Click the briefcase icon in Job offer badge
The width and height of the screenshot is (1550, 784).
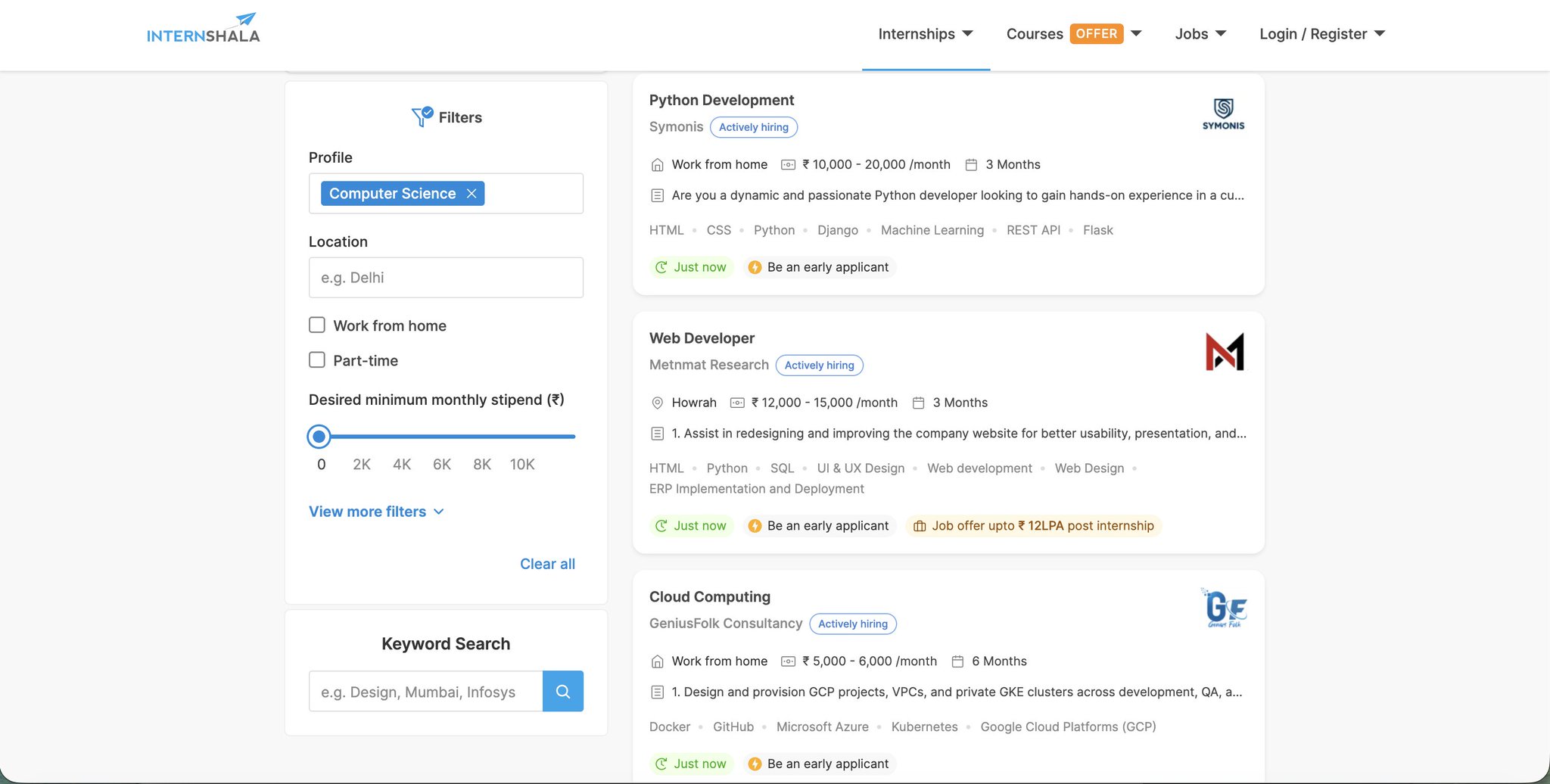click(x=920, y=526)
